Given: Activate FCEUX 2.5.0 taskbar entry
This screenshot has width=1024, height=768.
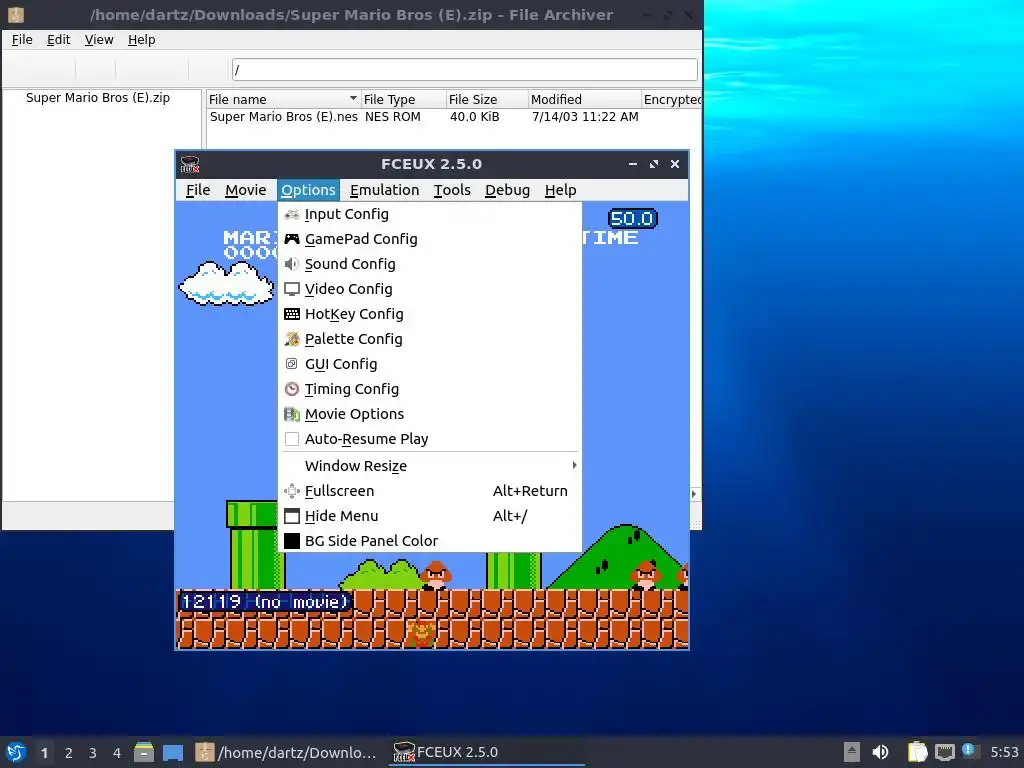Looking at the screenshot, I should pyautogui.click(x=487, y=752).
